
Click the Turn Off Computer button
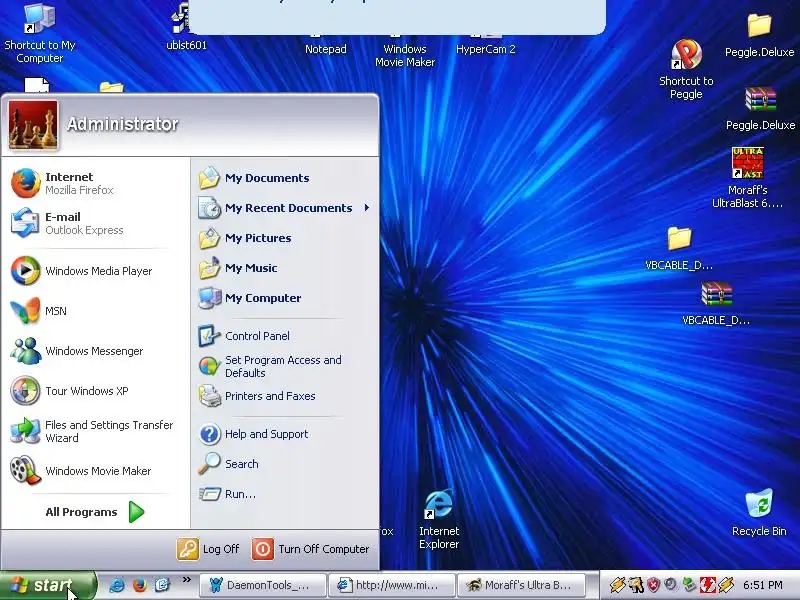click(x=311, y=549)
